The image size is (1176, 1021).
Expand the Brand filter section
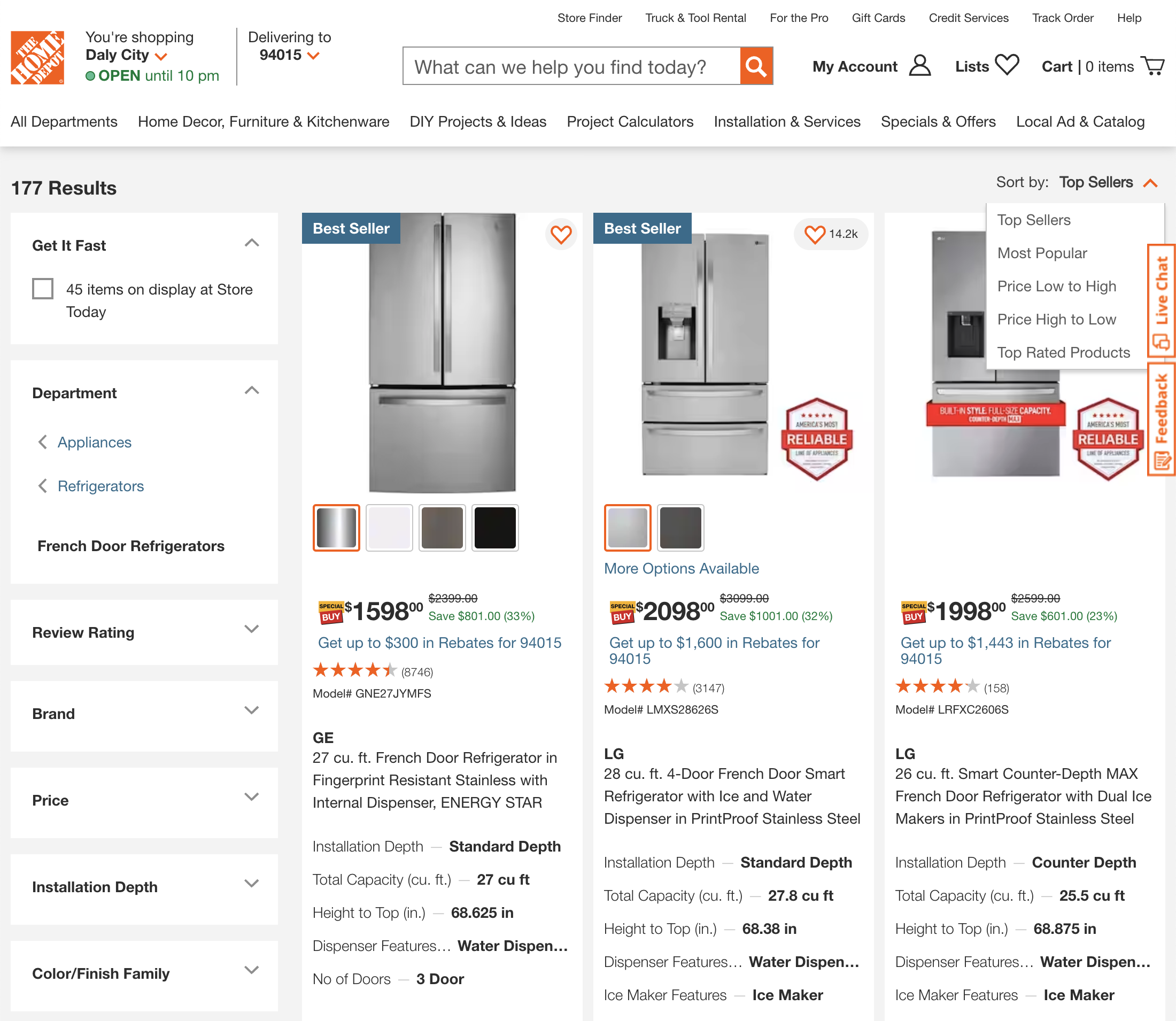pos(251,710)
